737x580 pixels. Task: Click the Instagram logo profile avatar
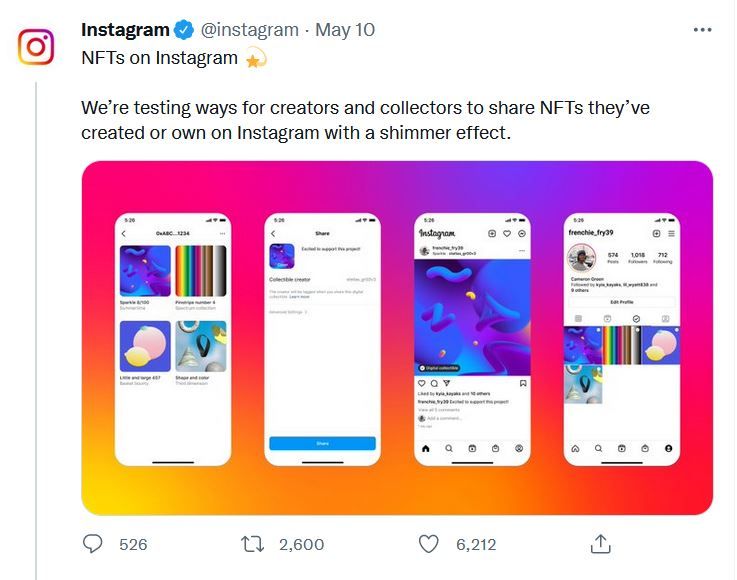point(36,47)
